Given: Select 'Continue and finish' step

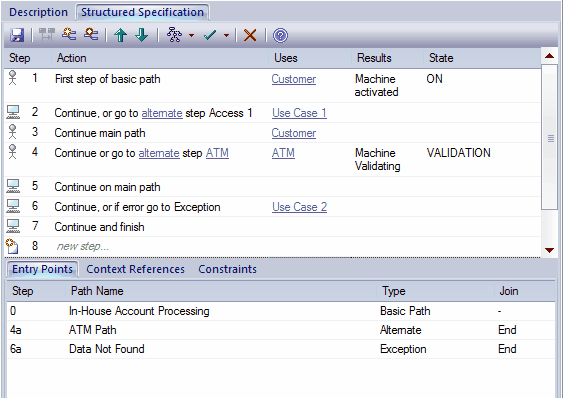Looking at the screenshot, I should click(99, 227).
